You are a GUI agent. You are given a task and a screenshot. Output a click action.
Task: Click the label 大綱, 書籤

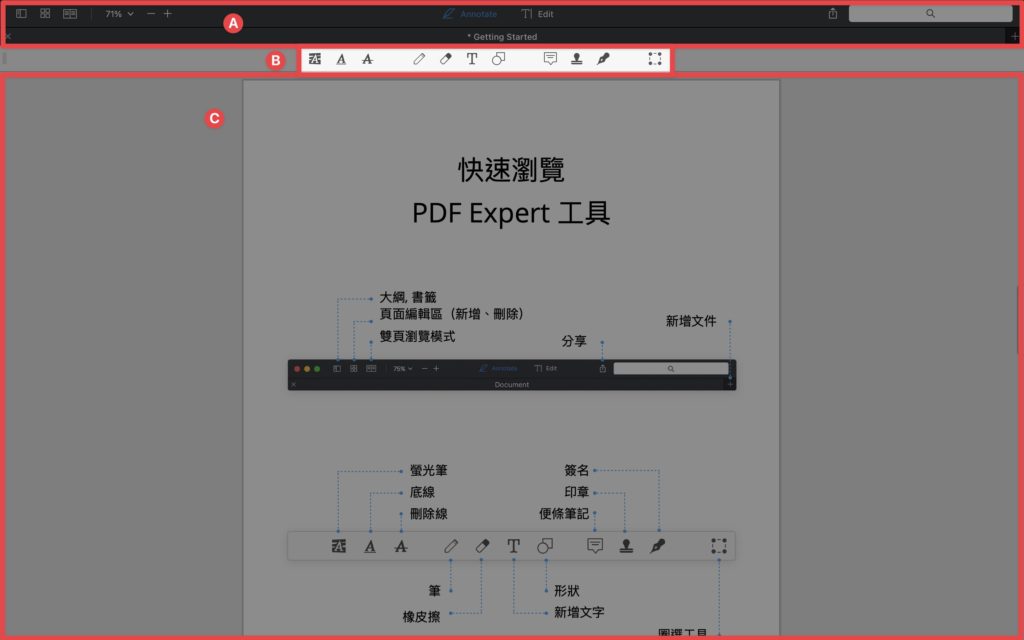[408, 297]
